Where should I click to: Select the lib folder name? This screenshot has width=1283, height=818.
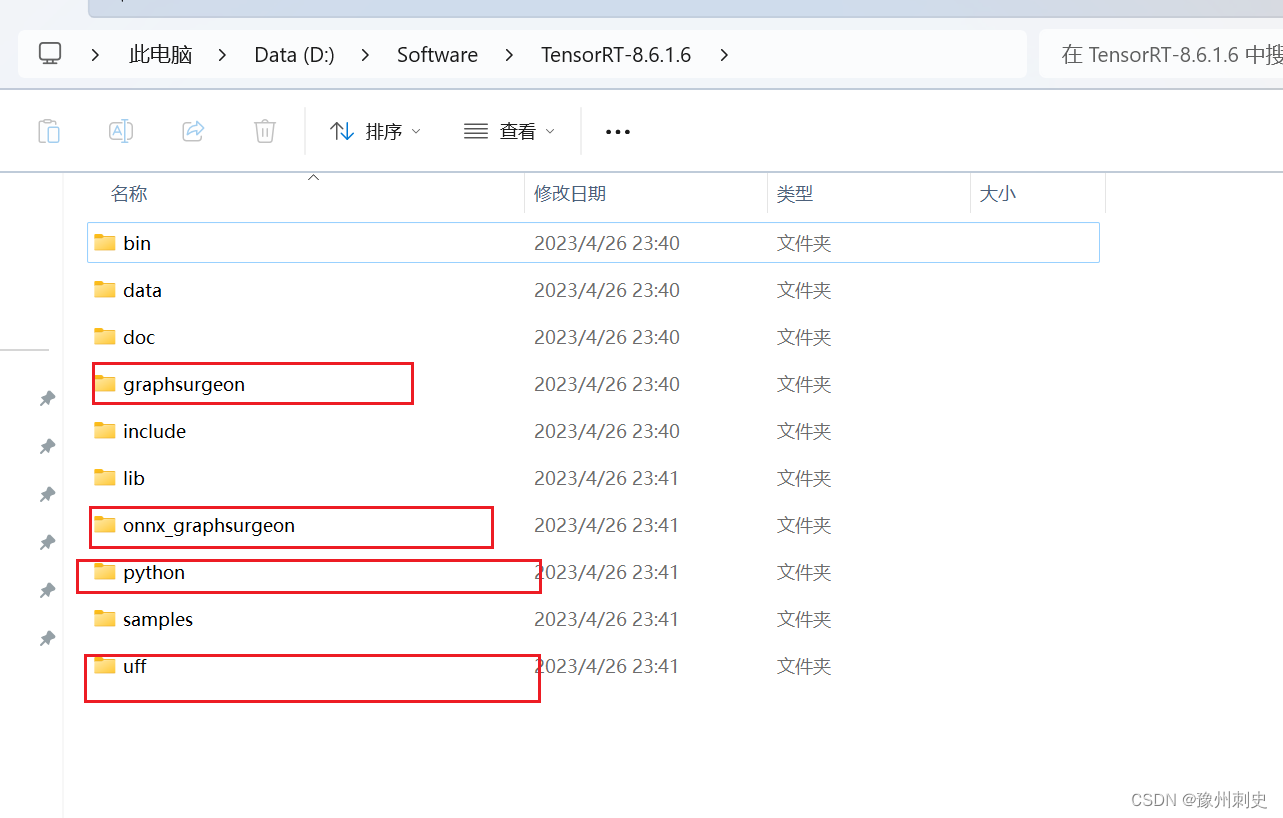(134, 478)
